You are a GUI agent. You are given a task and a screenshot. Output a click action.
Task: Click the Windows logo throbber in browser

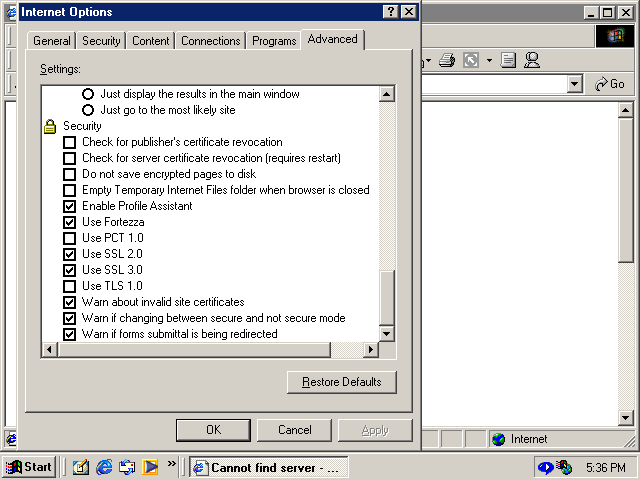pyautogui.click(x=616, y=36)
